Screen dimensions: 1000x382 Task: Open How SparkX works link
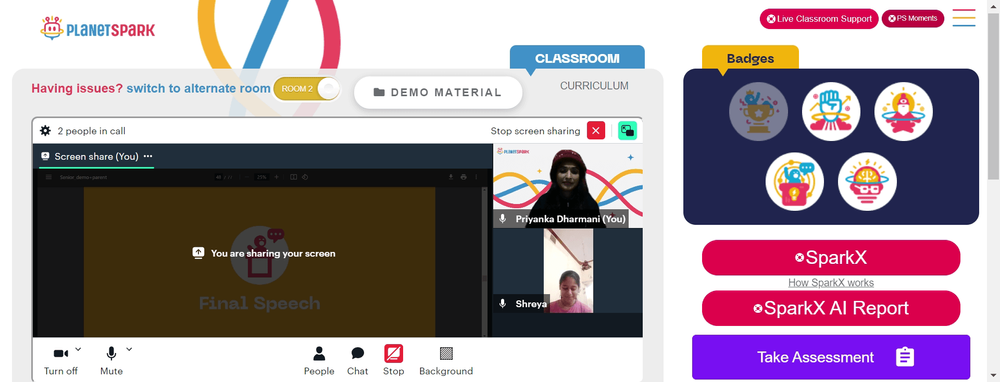point(830,283)
